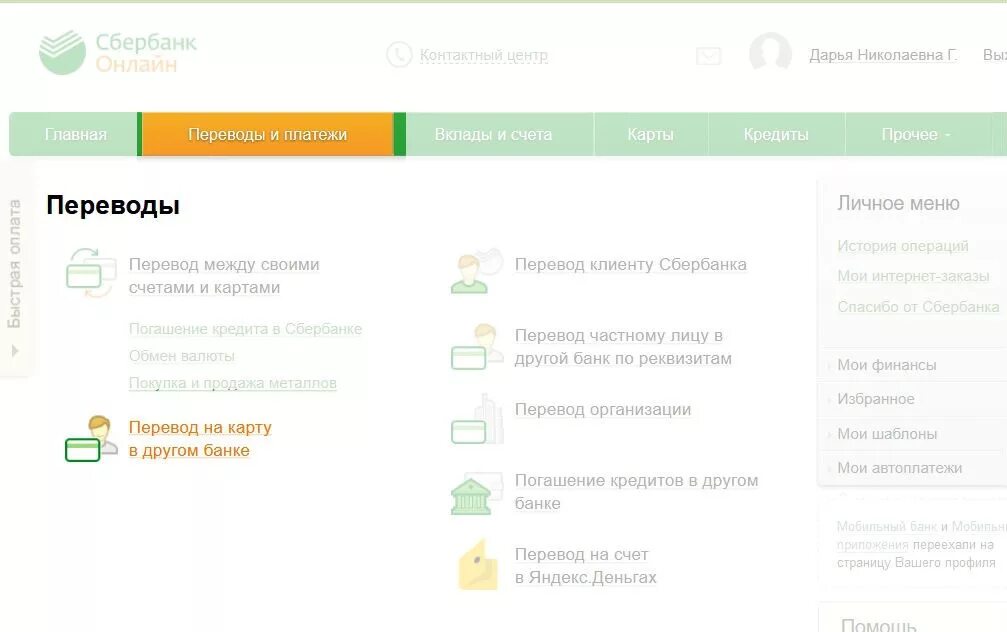The width and height of the screenshot is (1007, 632).
Task: Go to the Главная tab
Action: 75,134
